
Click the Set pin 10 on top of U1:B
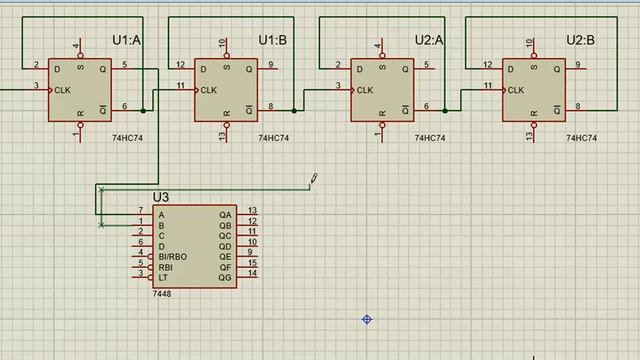click(226, 48)
